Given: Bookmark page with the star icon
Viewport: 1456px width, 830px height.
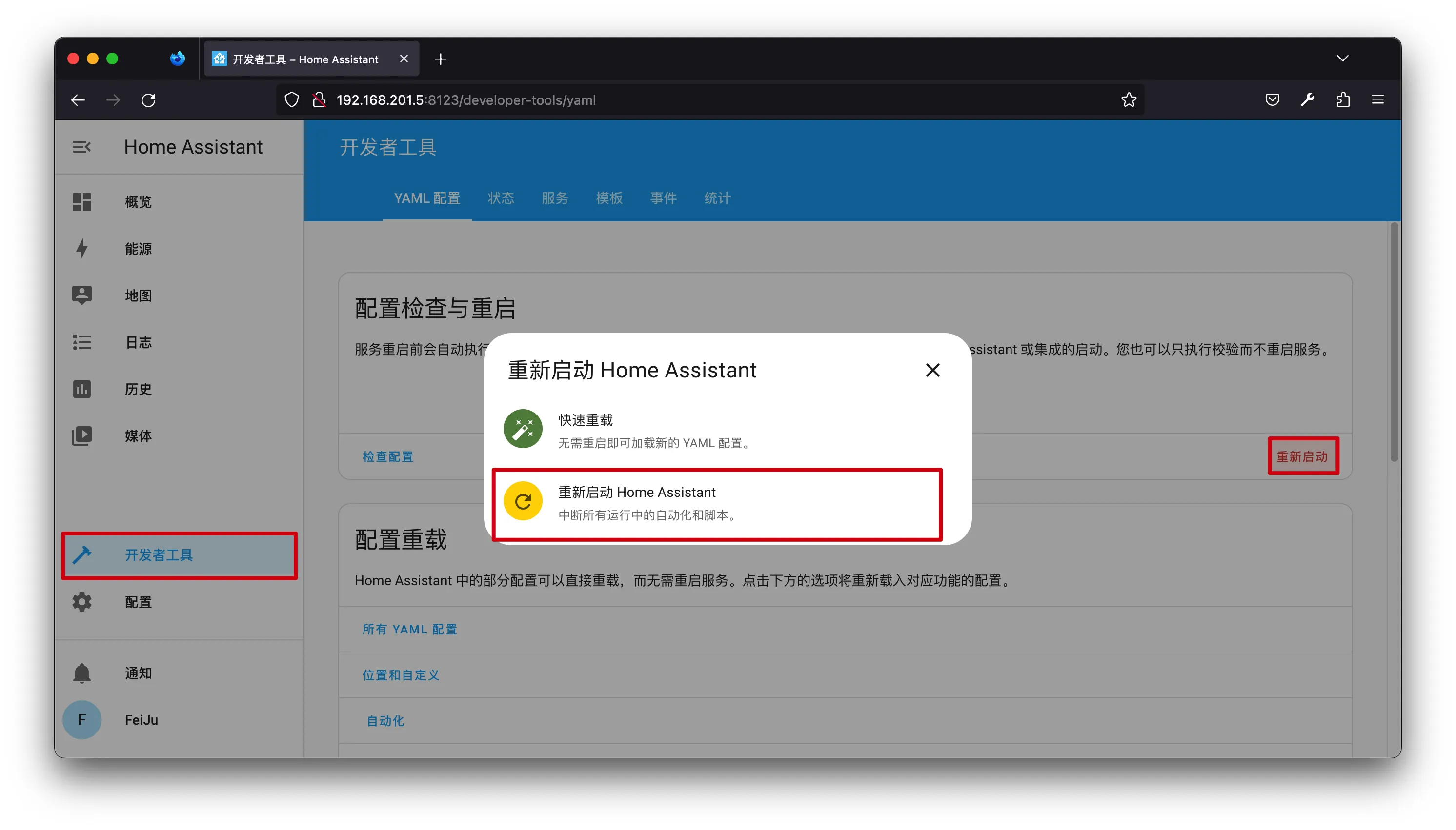Looking at the screenshot, I should [x=1128, y=100].
